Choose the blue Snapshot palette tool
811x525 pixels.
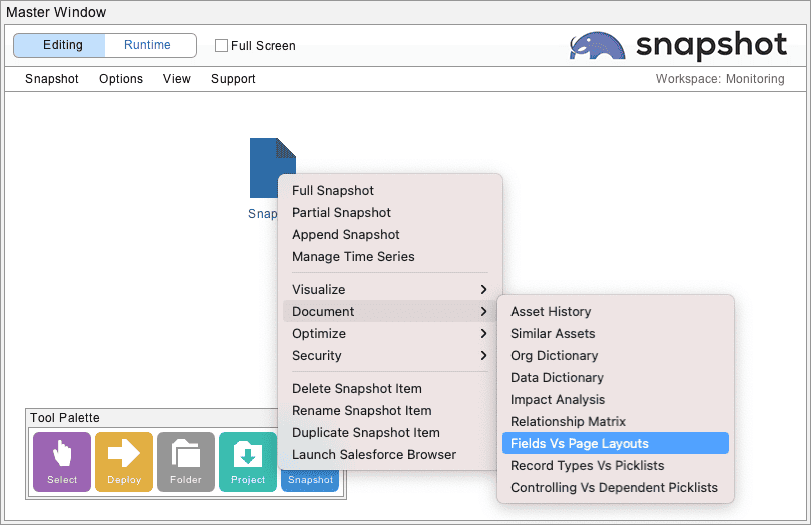pos(310,481)
